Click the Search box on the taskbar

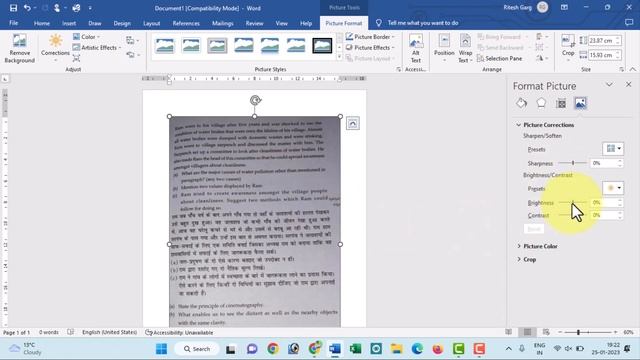[x=197, y=349]
